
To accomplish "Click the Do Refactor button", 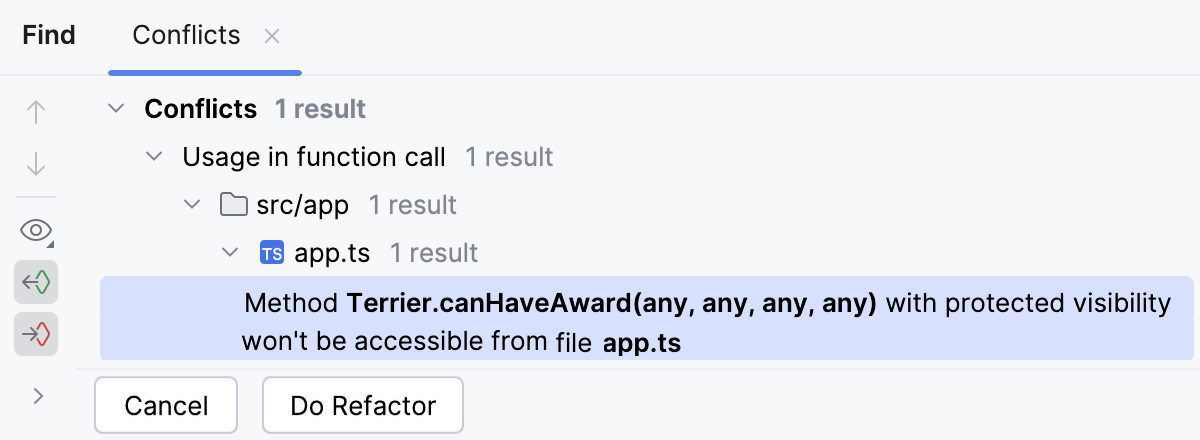I will pos(363,406).
